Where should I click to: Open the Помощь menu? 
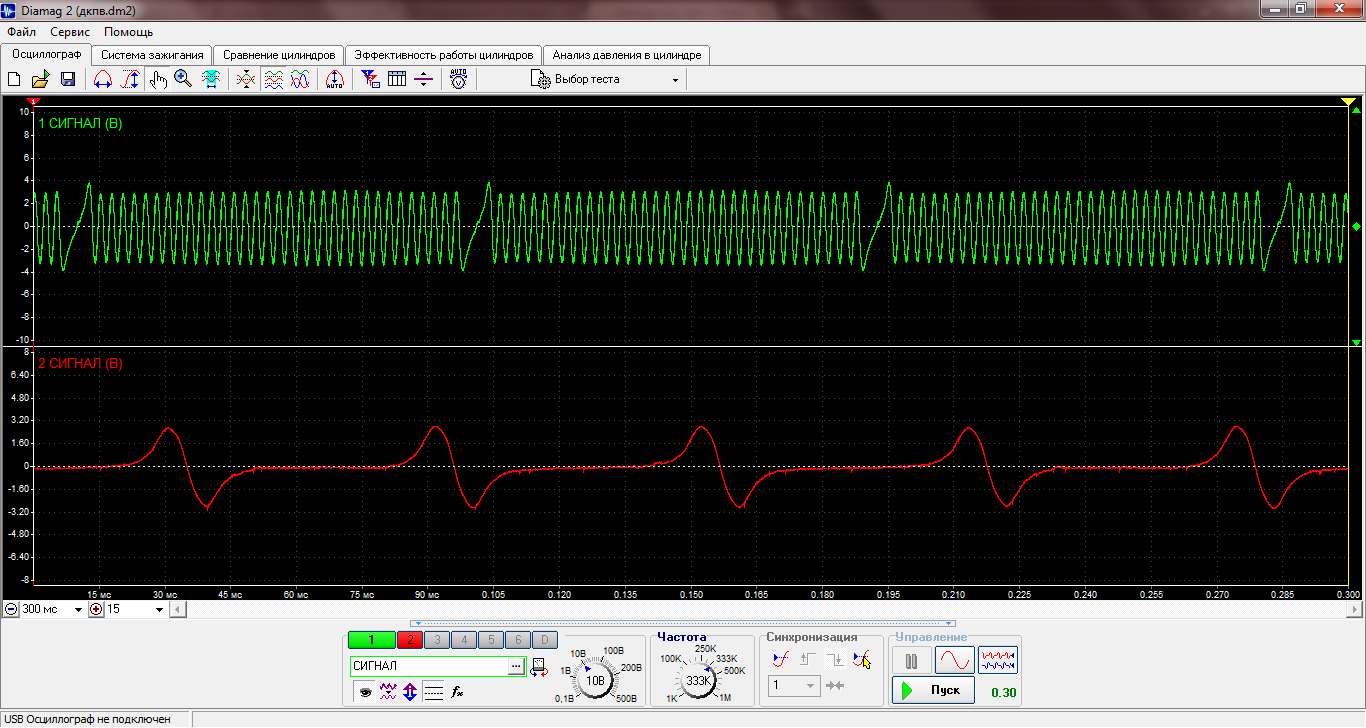(x=129, y=32)
